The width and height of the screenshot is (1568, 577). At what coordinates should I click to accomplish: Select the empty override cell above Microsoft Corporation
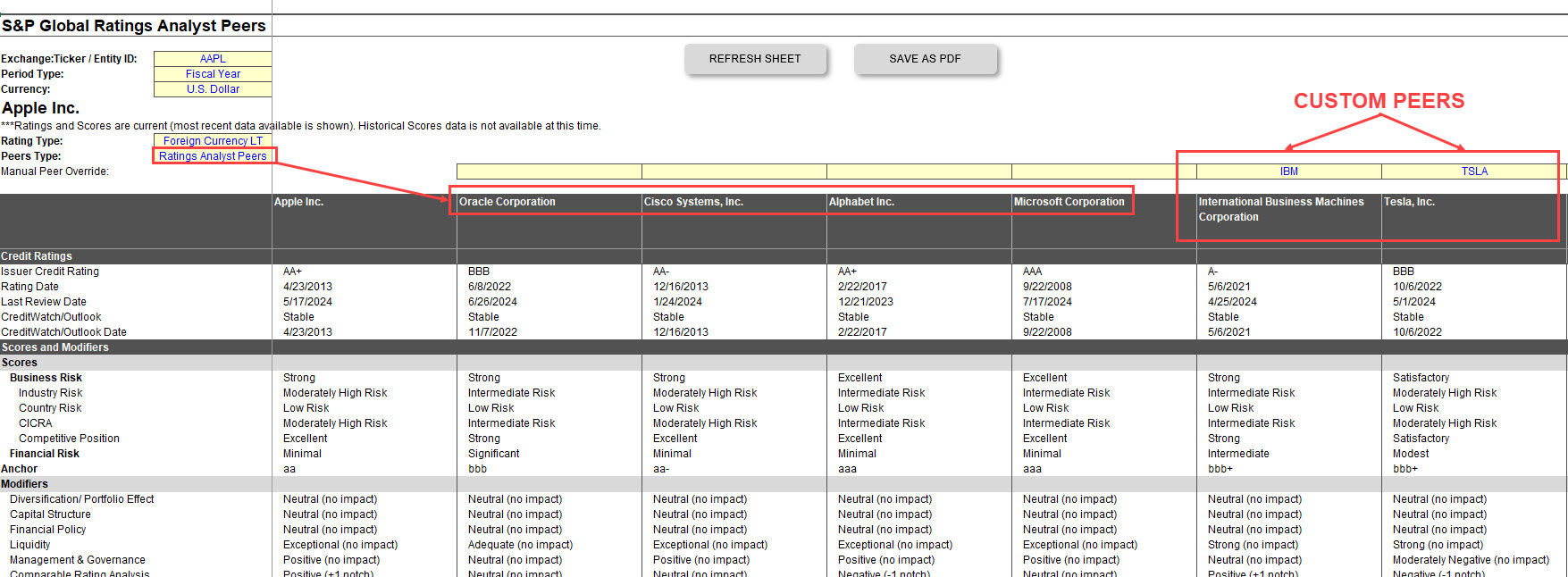click(x=1104, y=171)
